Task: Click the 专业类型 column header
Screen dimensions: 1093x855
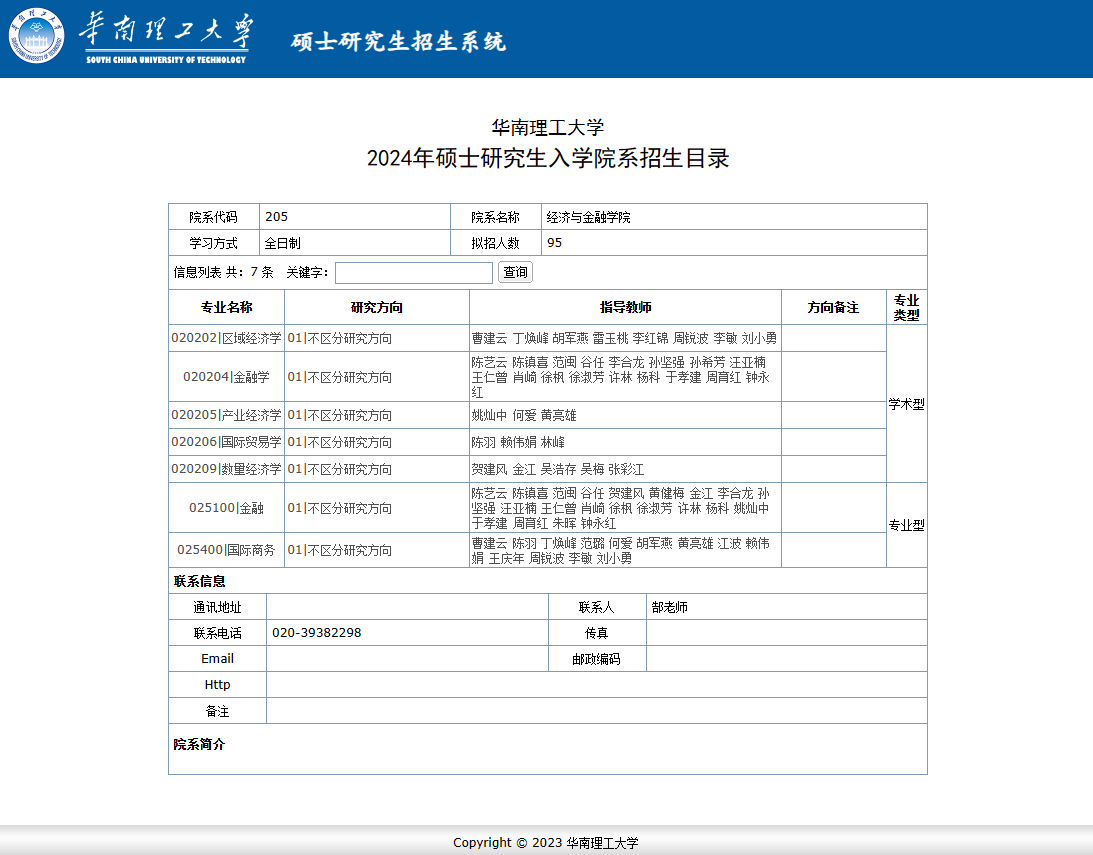Action: click(906, 307)
